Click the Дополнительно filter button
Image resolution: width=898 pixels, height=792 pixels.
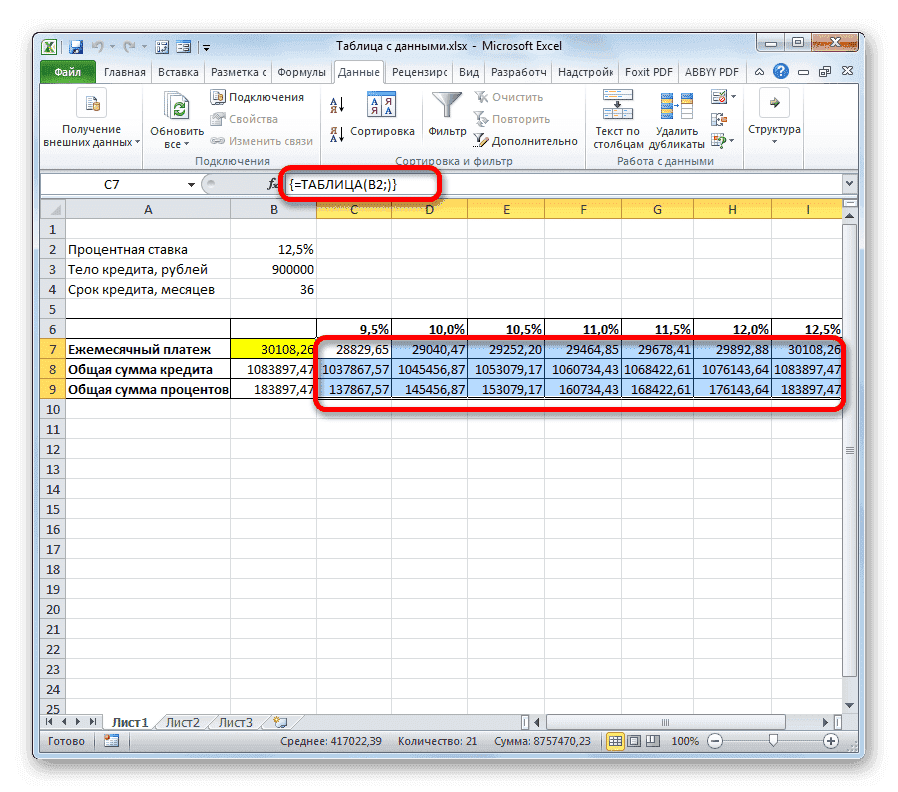pyautogui.click(x=523, y=141)
